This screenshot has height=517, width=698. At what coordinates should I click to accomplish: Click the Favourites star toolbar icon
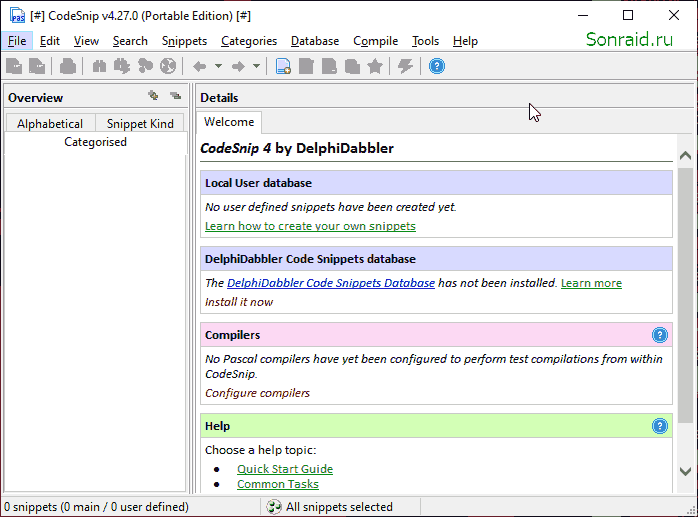coord(375,66)
